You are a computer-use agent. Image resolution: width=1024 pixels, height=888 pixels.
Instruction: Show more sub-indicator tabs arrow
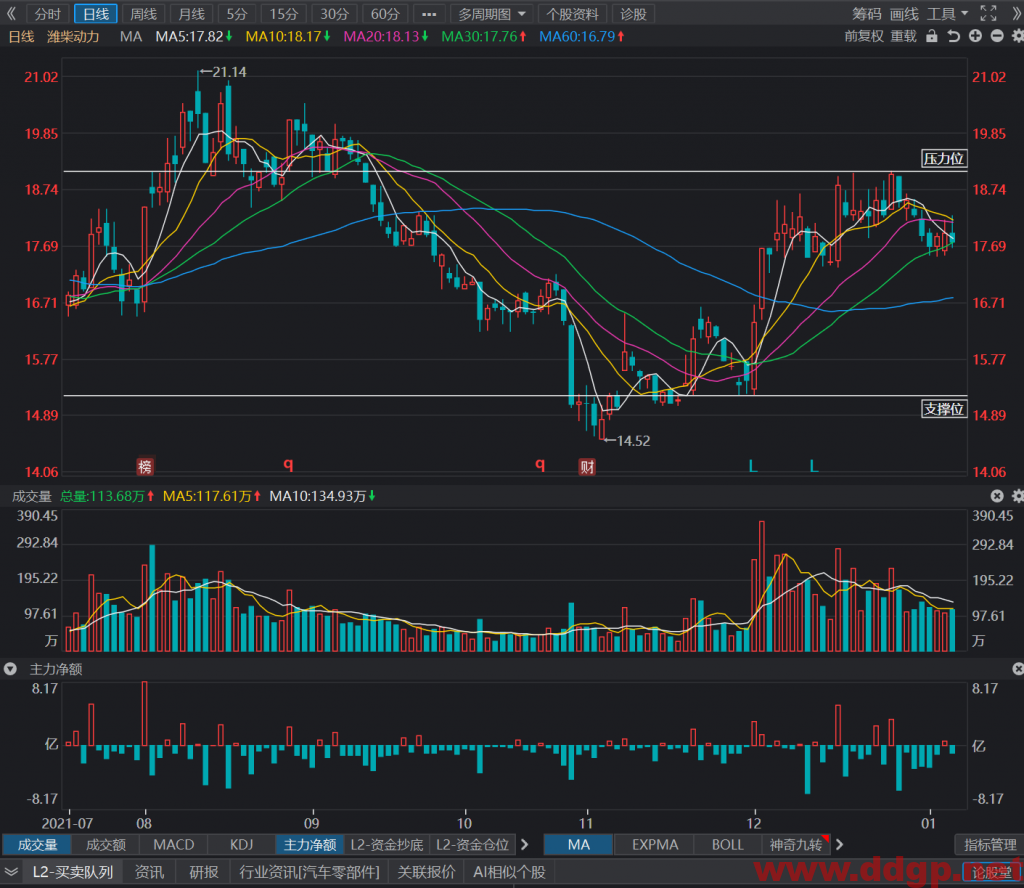point(524,844)
